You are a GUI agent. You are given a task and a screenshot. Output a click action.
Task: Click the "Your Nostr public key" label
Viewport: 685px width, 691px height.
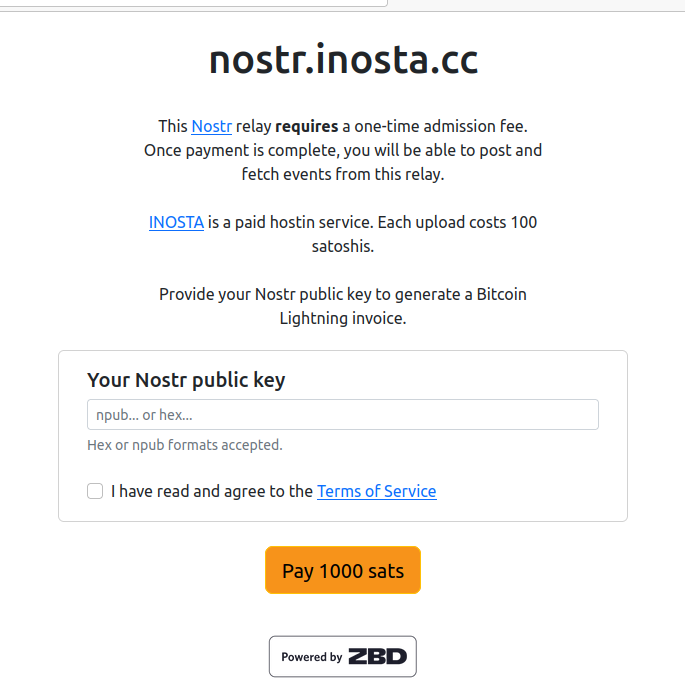click(x=186, y=380)
